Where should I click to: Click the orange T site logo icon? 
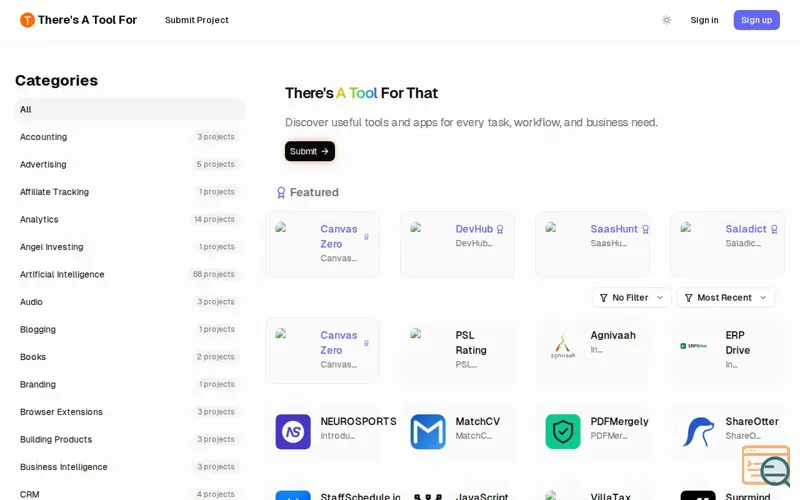[27, 20]
